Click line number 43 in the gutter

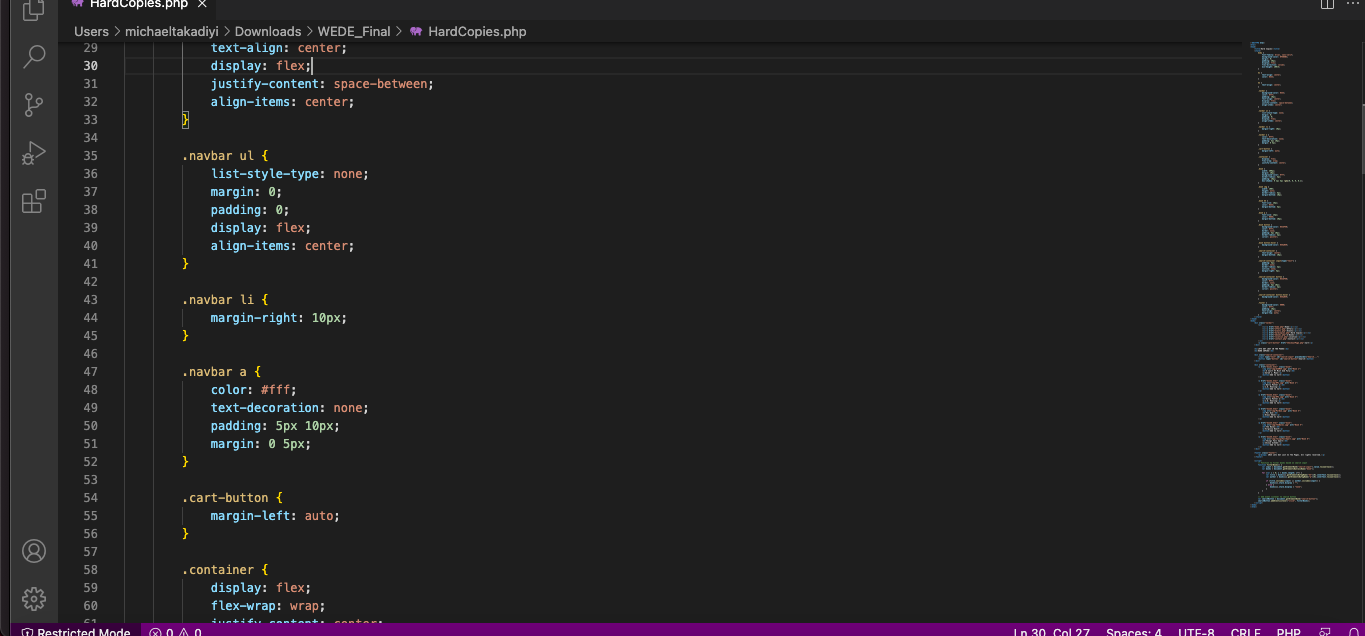(90, 300)
